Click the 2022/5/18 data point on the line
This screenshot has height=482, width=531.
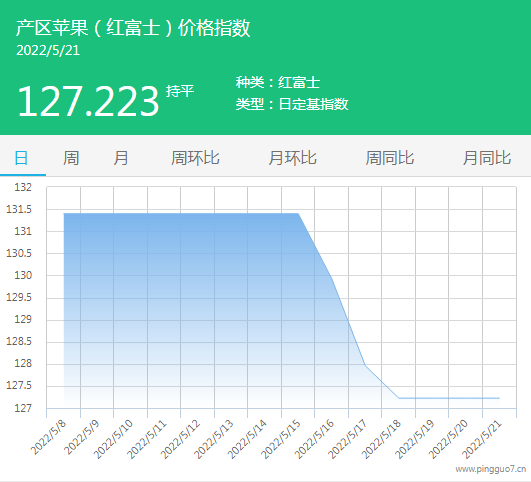(399, 398)
